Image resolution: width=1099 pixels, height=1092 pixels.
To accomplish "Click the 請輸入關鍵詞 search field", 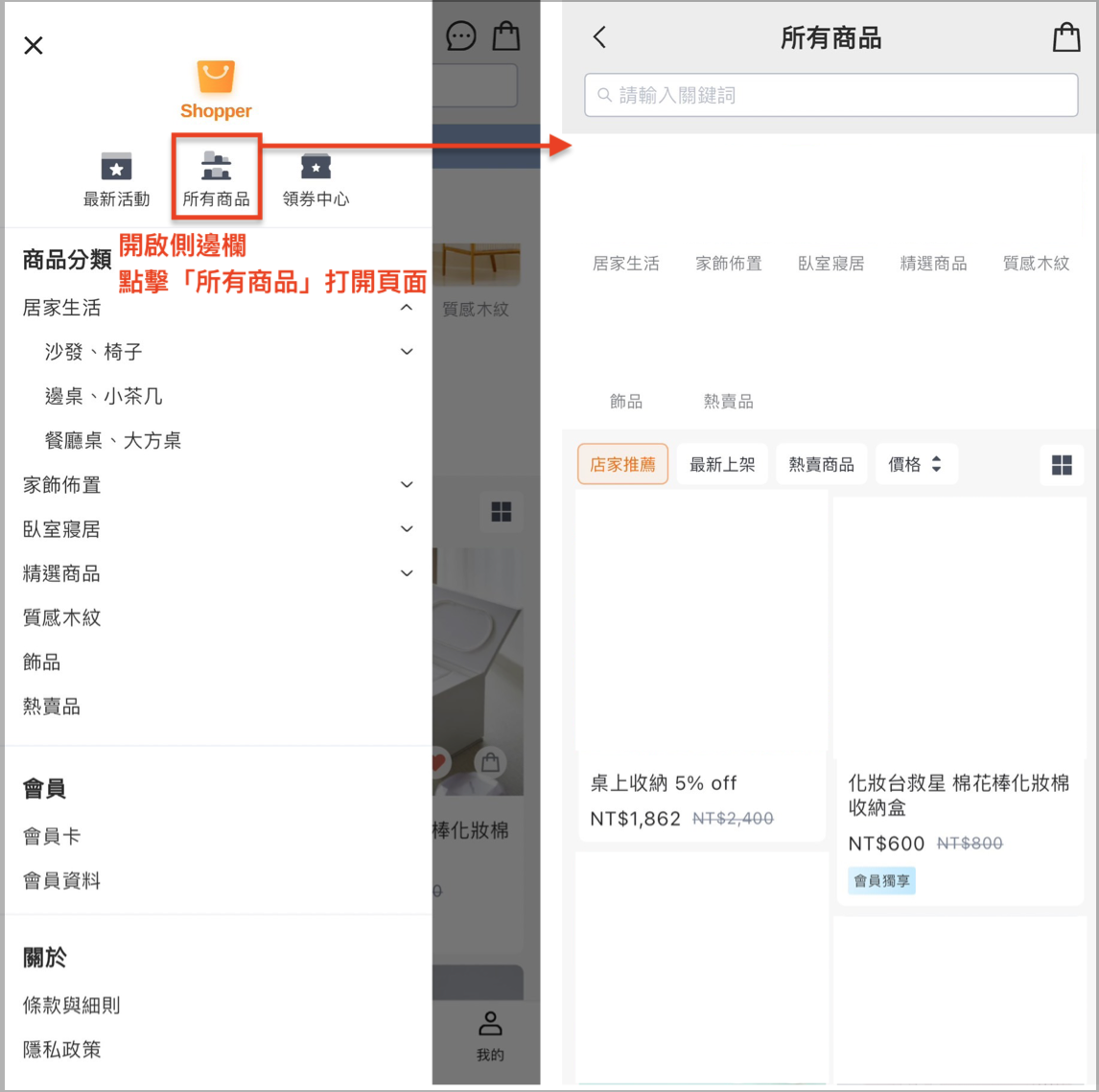I will 830,95.
